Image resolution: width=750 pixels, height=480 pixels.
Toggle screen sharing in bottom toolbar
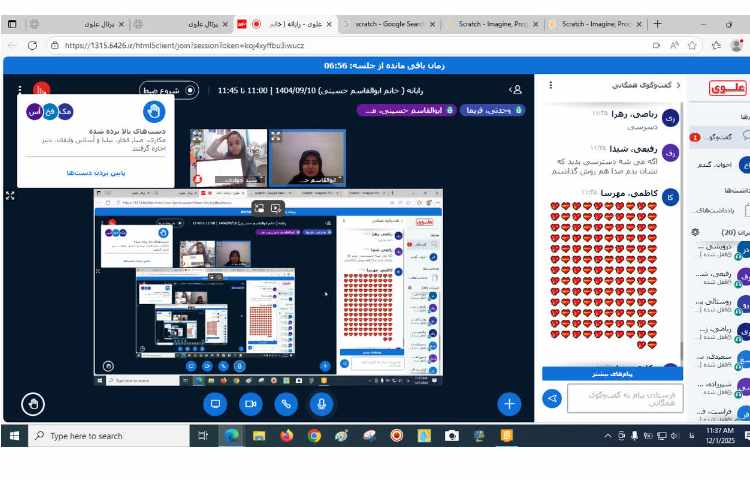(214, 403)
